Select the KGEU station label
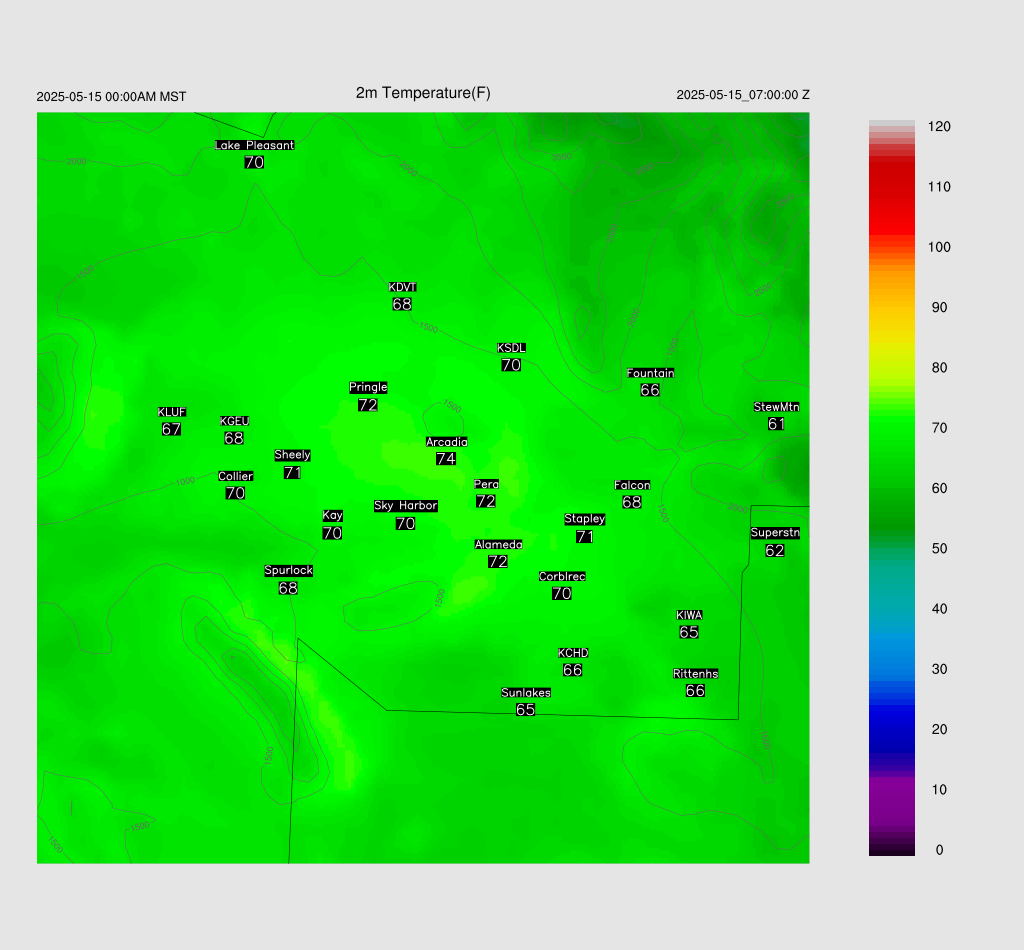Image resolution: width=1024 pixels, height=950 pixels. click(234, 421)
